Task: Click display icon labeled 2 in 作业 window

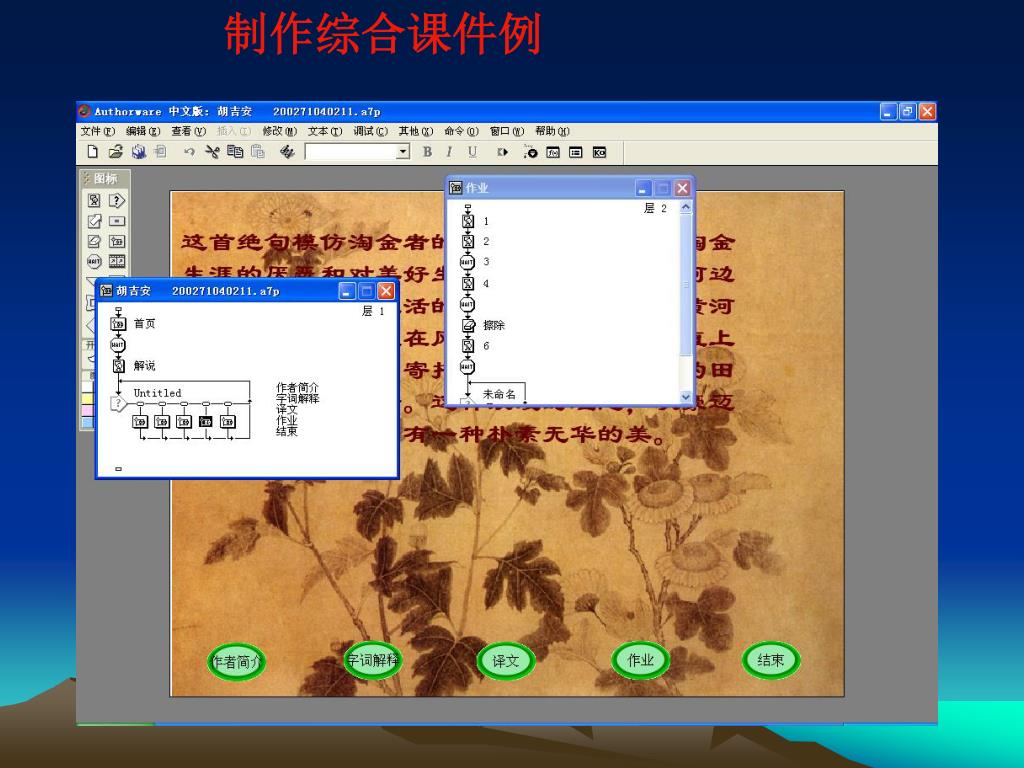Action: (468, 242)
